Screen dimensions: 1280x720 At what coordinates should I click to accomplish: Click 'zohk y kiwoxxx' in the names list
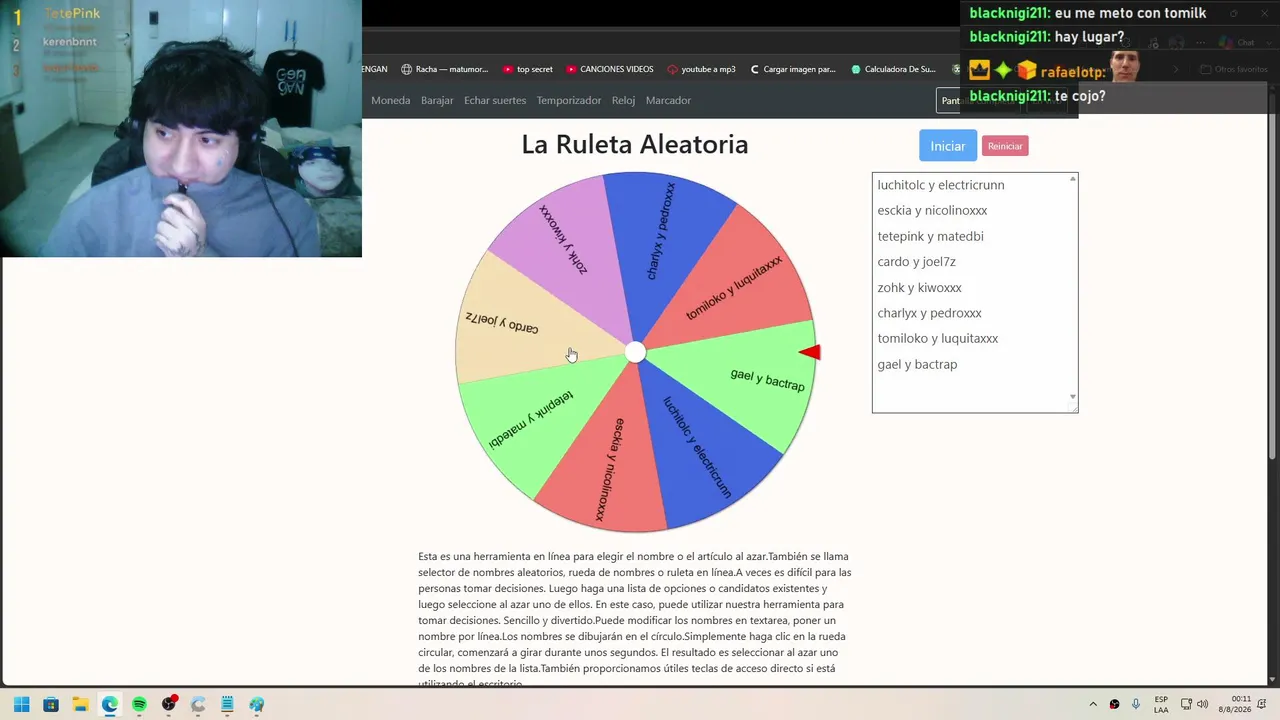pos(919,287)
